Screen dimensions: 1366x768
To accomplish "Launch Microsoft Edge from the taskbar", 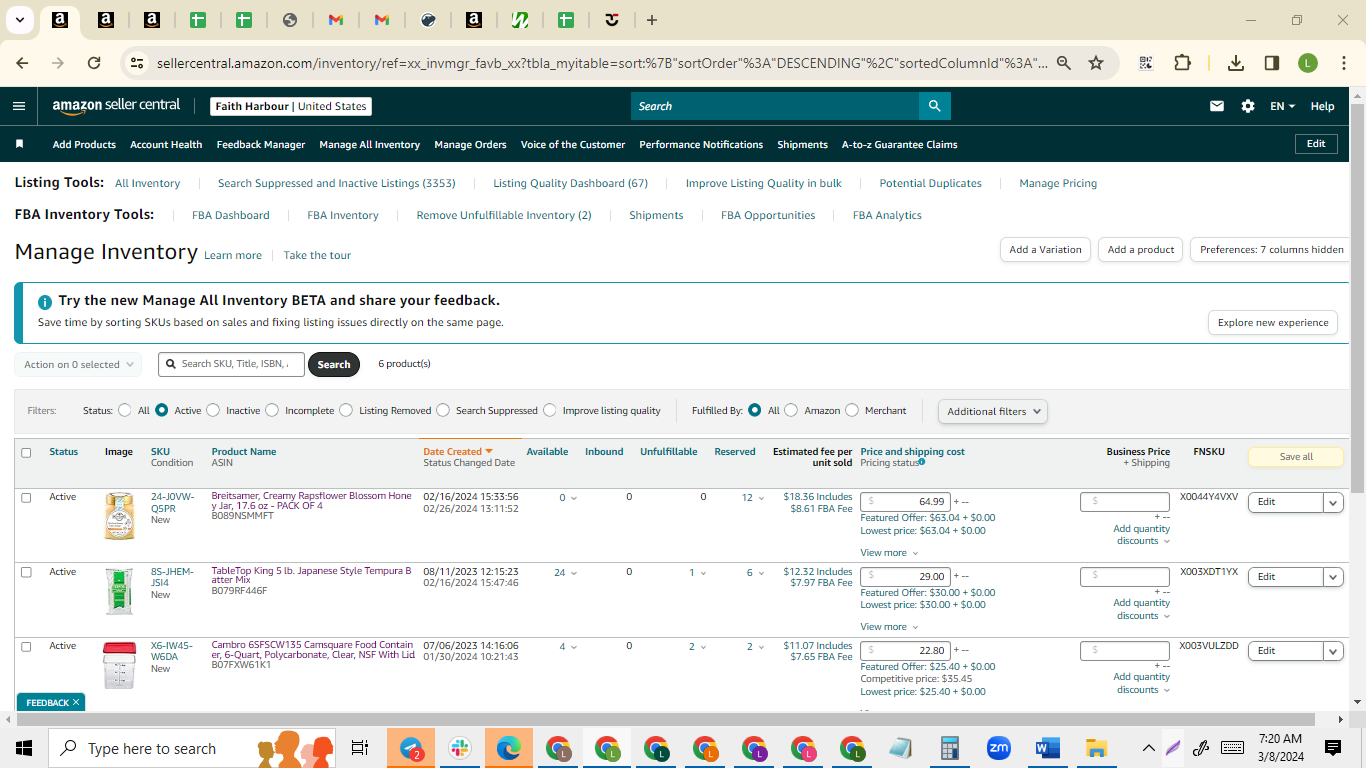I will click(x=509, y=748).
